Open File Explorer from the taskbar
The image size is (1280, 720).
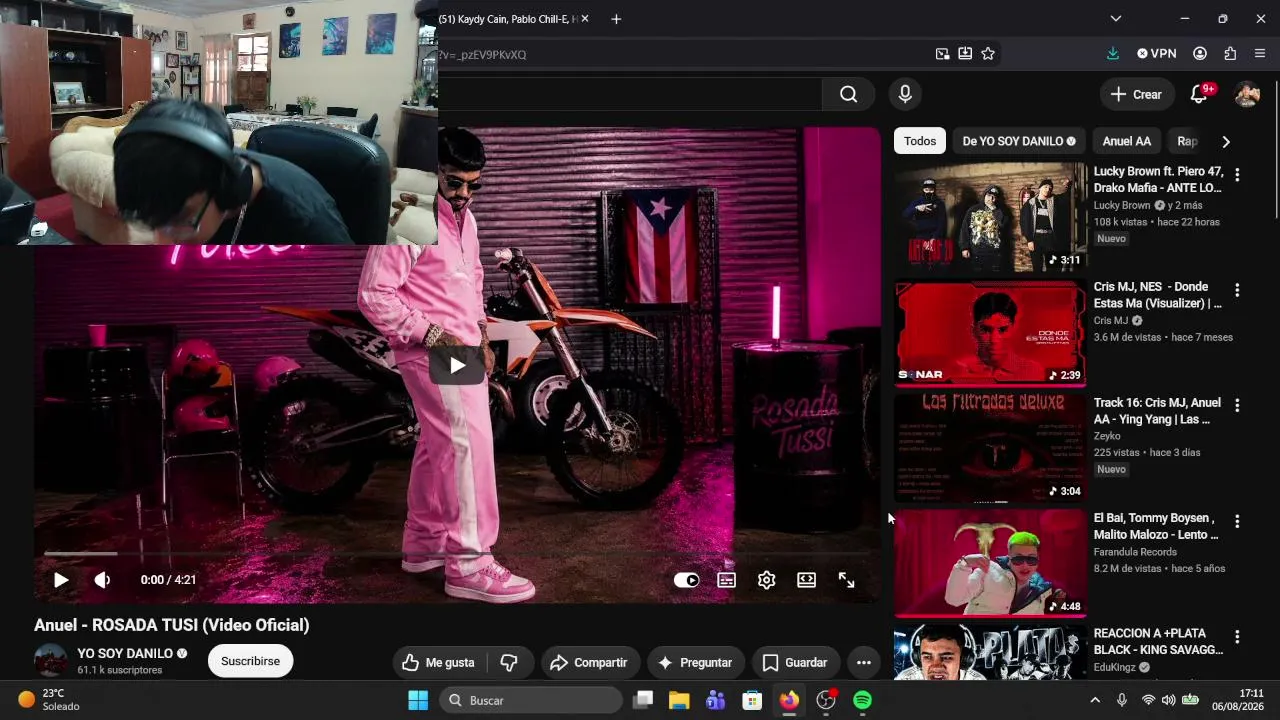coord(679,700)
